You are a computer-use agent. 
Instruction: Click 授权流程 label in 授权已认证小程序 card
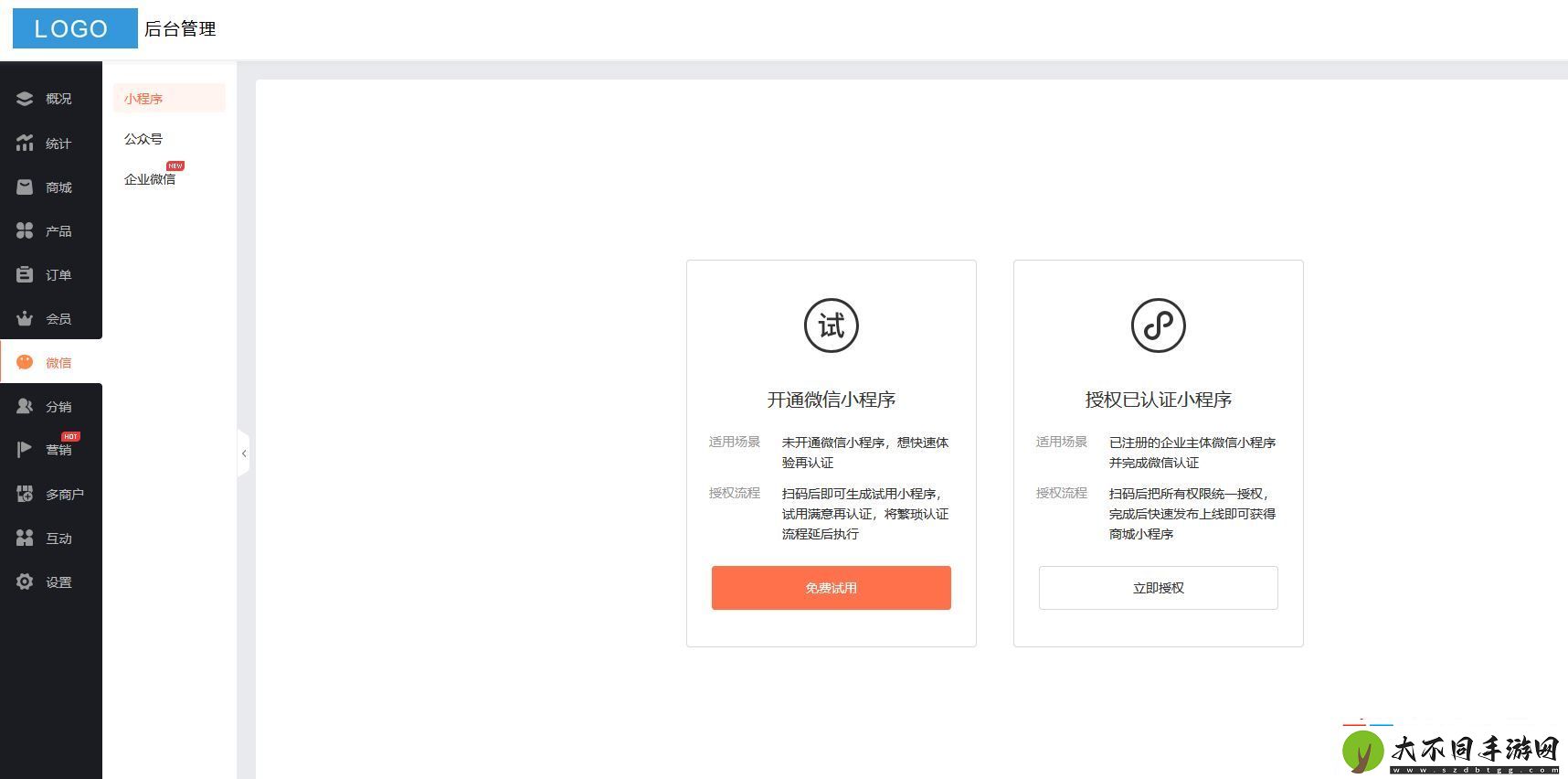pos(1061,493)
